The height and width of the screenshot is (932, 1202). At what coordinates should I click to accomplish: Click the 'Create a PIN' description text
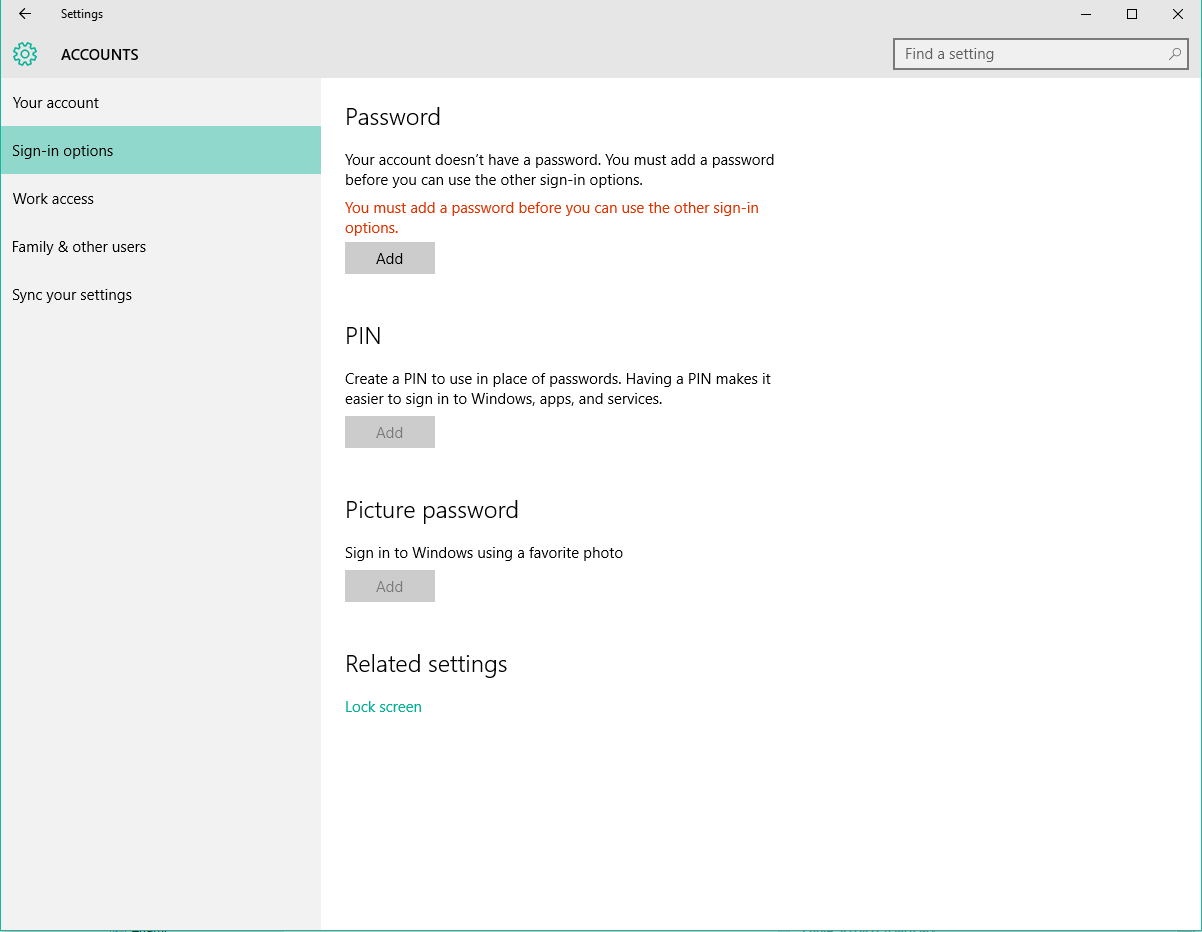coord(558,389)
